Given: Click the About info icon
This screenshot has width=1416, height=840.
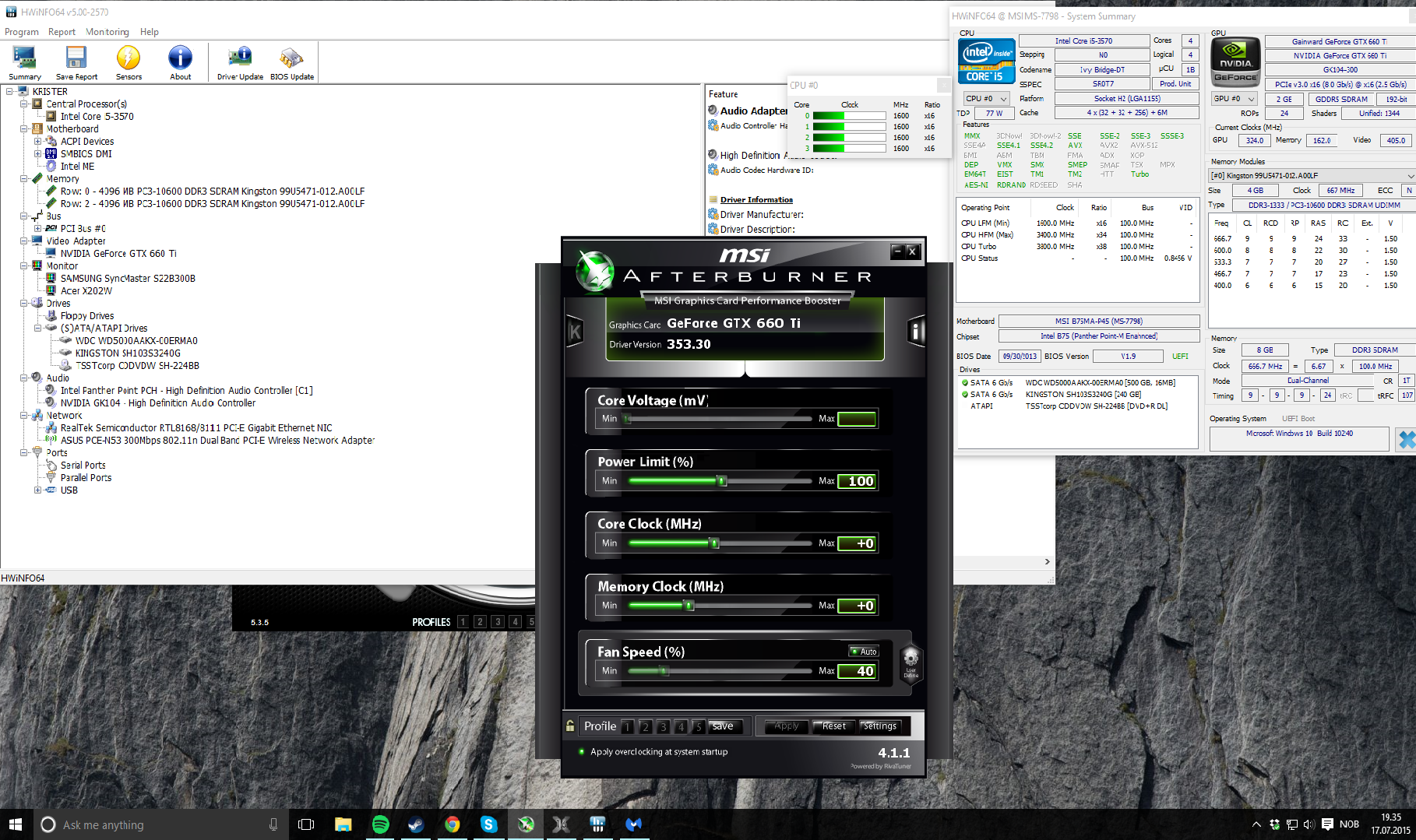Looking at the screenshot, I should pyautogui.click(x=180, y=62).
